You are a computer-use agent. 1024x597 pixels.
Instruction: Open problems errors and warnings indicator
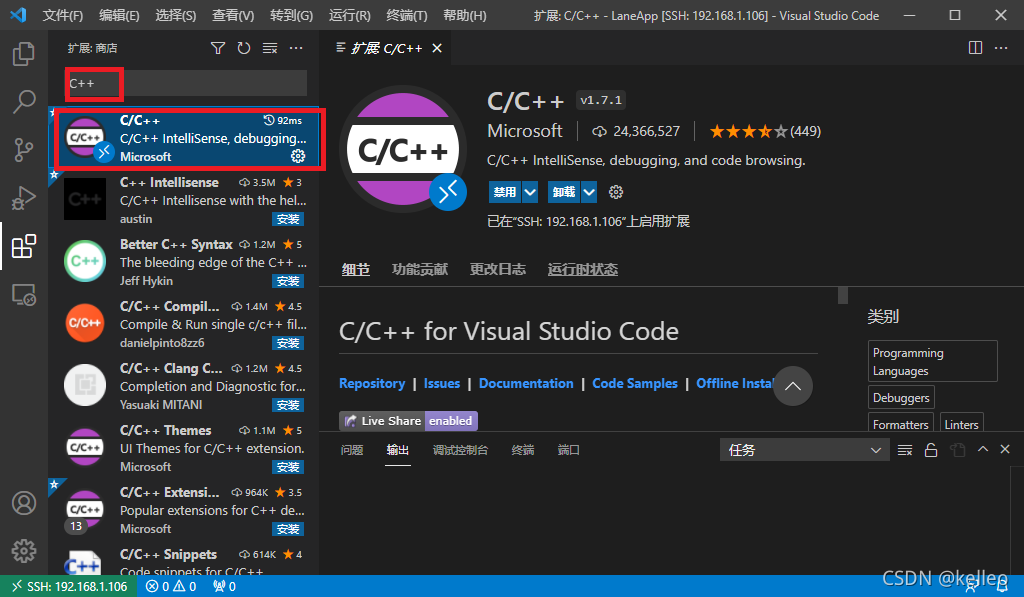tap(171, 587)
